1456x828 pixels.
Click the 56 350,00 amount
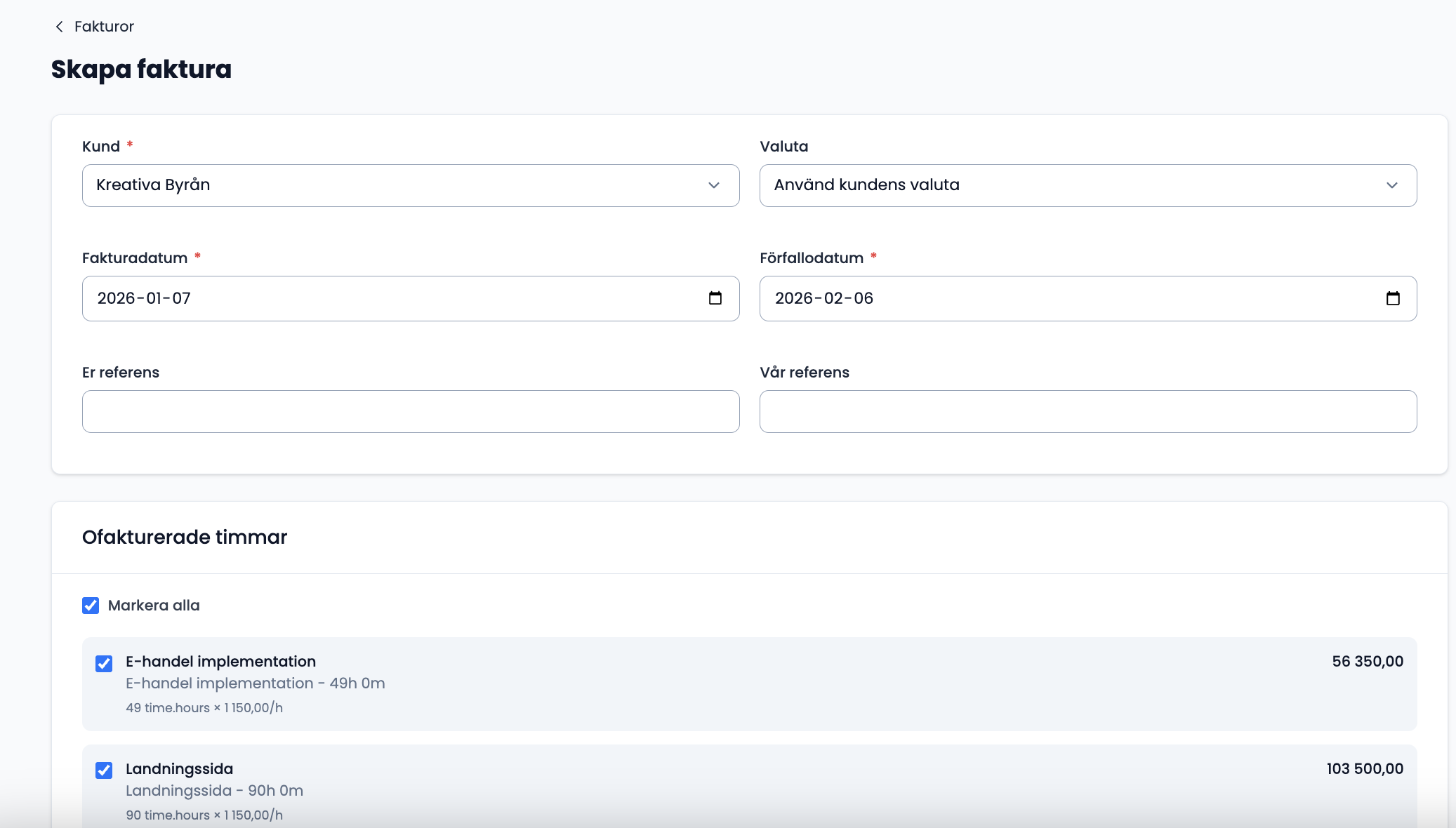(1367, 662)
